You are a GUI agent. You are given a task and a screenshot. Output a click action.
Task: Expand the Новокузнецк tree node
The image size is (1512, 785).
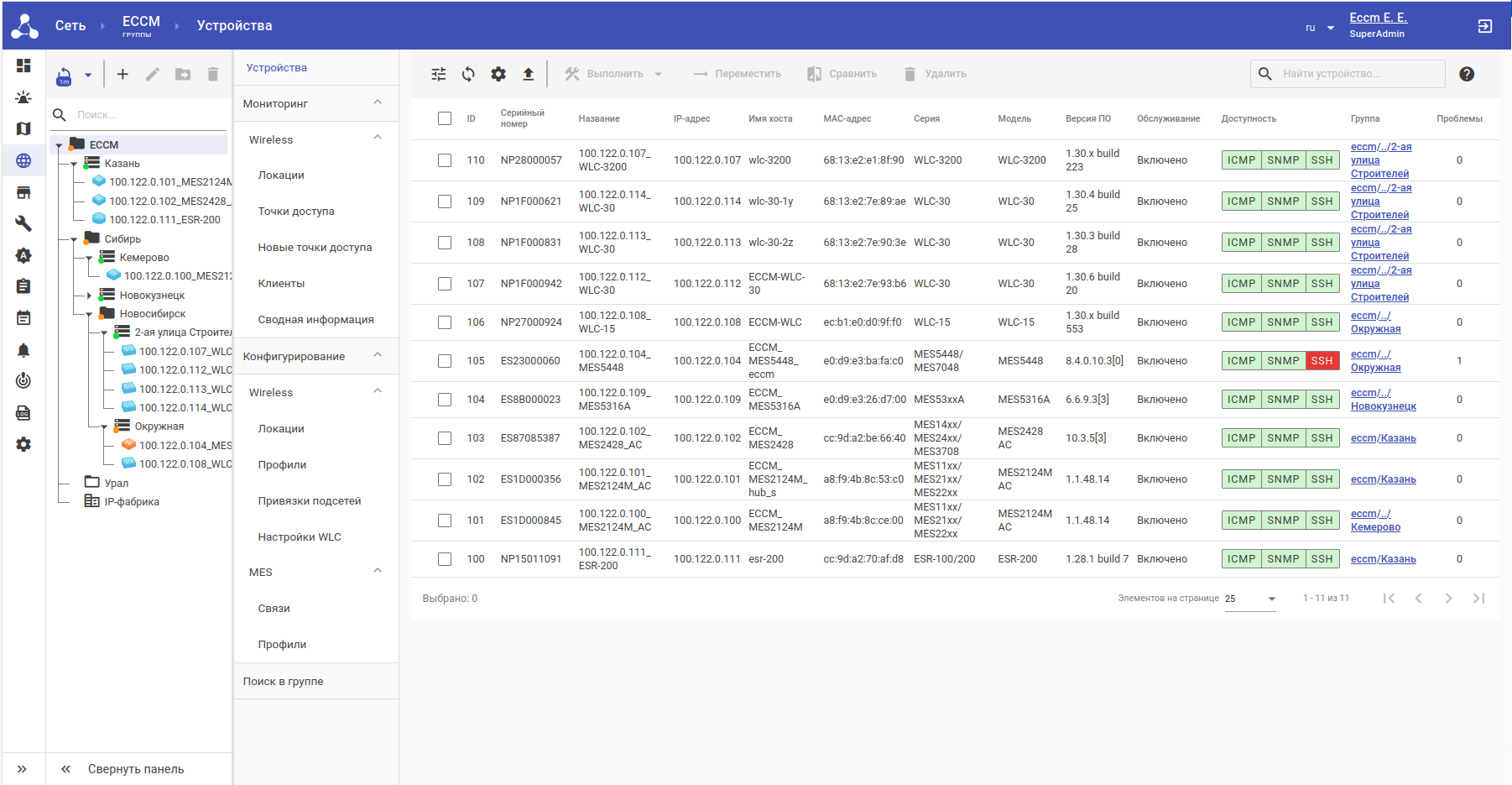coord(89,296)
